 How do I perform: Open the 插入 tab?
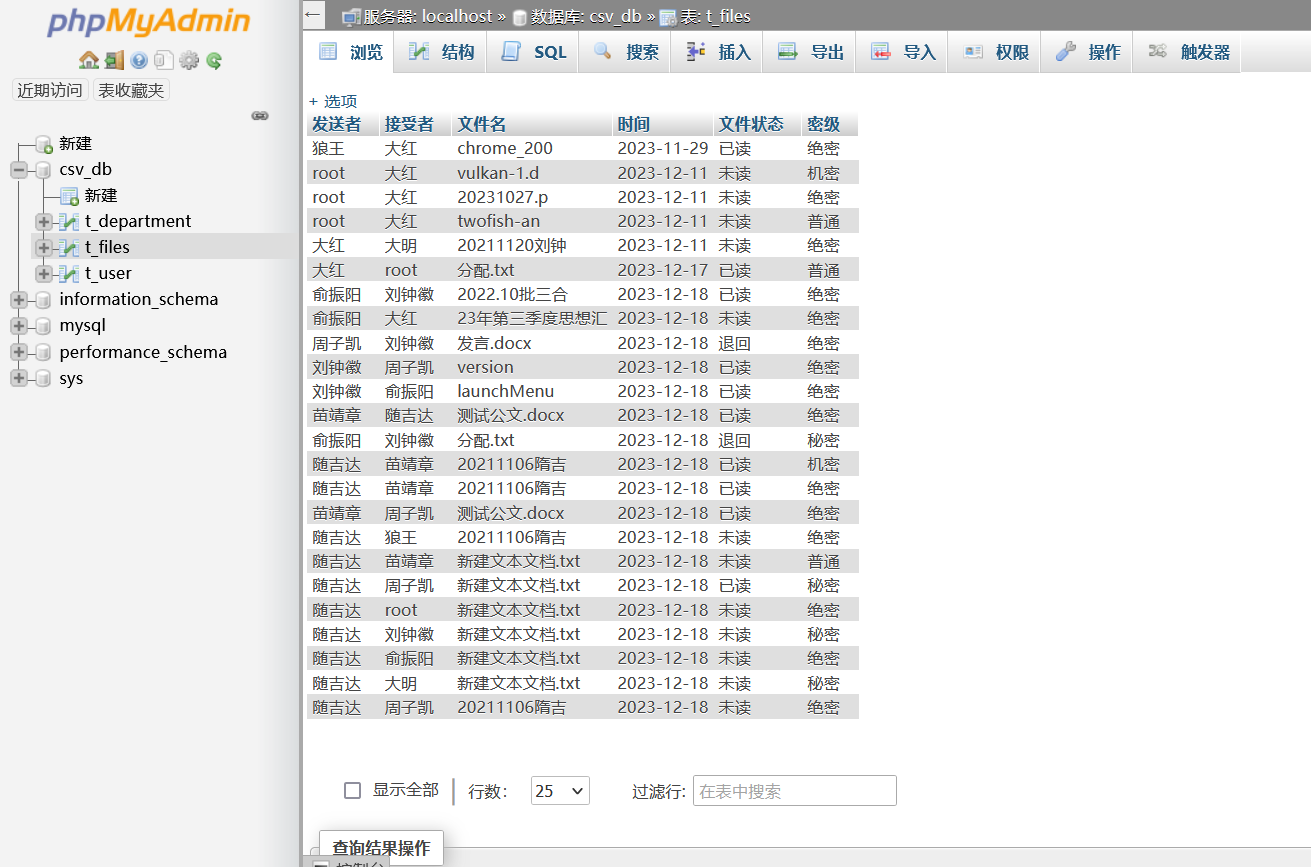[718, 52]
